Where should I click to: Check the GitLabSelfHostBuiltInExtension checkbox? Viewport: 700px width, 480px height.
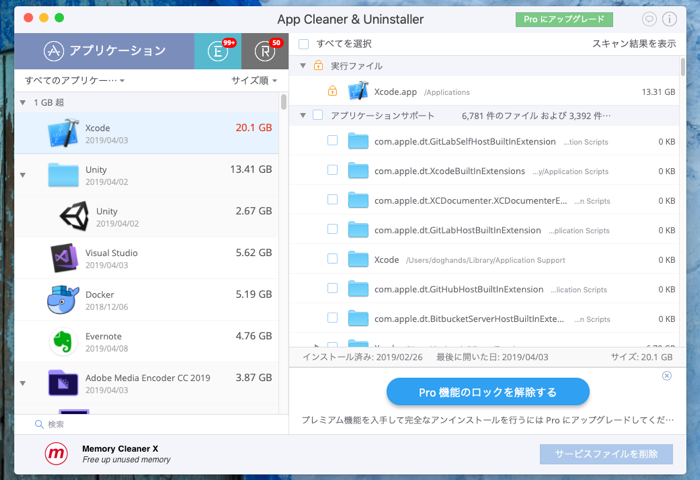coord(333,141)
